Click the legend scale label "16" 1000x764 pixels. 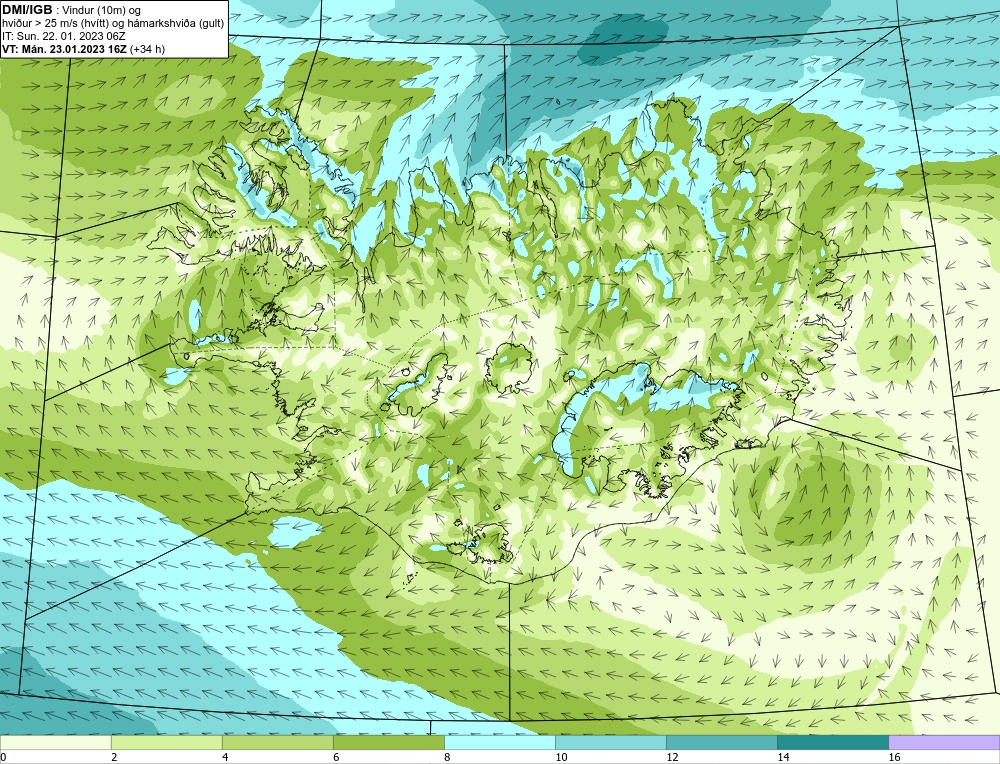pos(893,757)
